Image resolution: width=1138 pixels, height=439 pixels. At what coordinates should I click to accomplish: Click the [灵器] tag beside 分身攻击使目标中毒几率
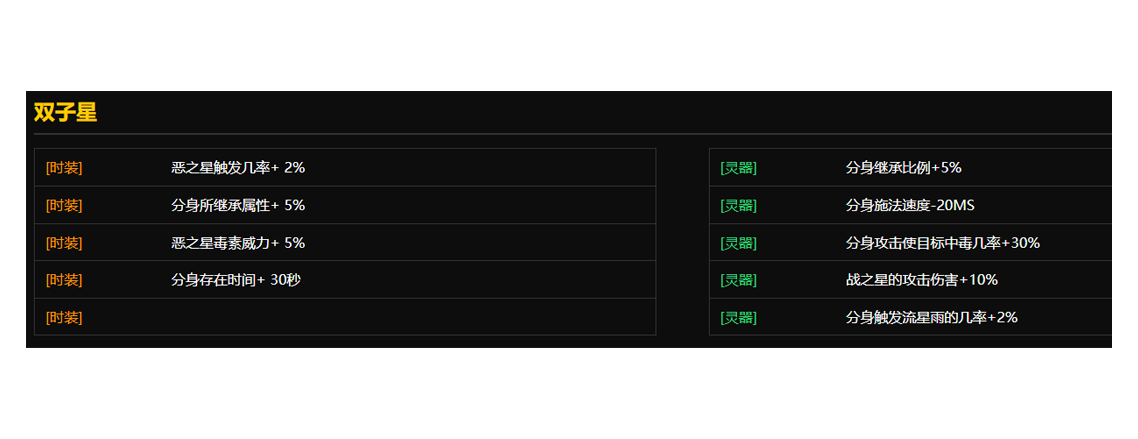point(738,243)
